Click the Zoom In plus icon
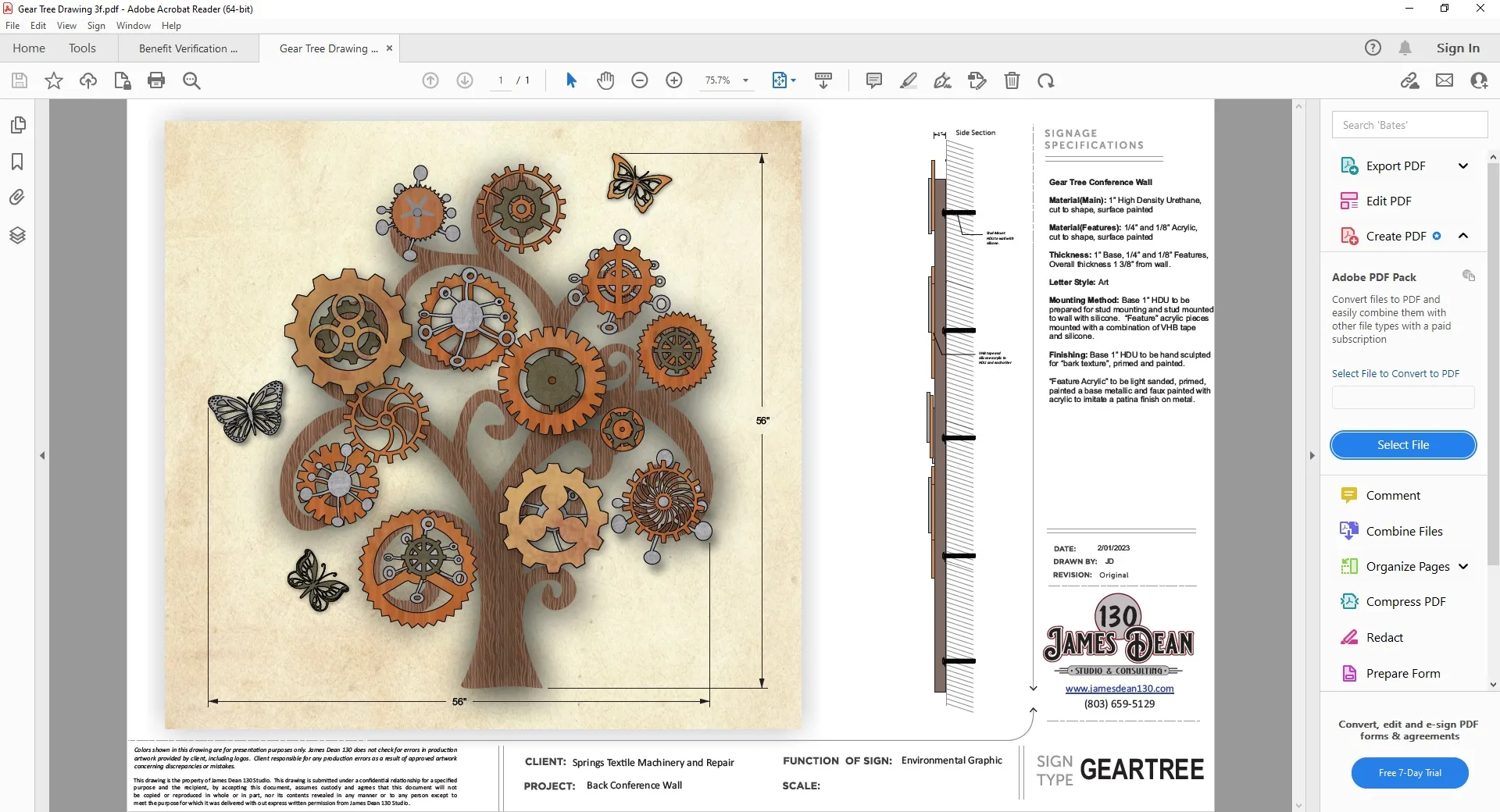This screenshot has height=812, width=1500. click(674, 80)
